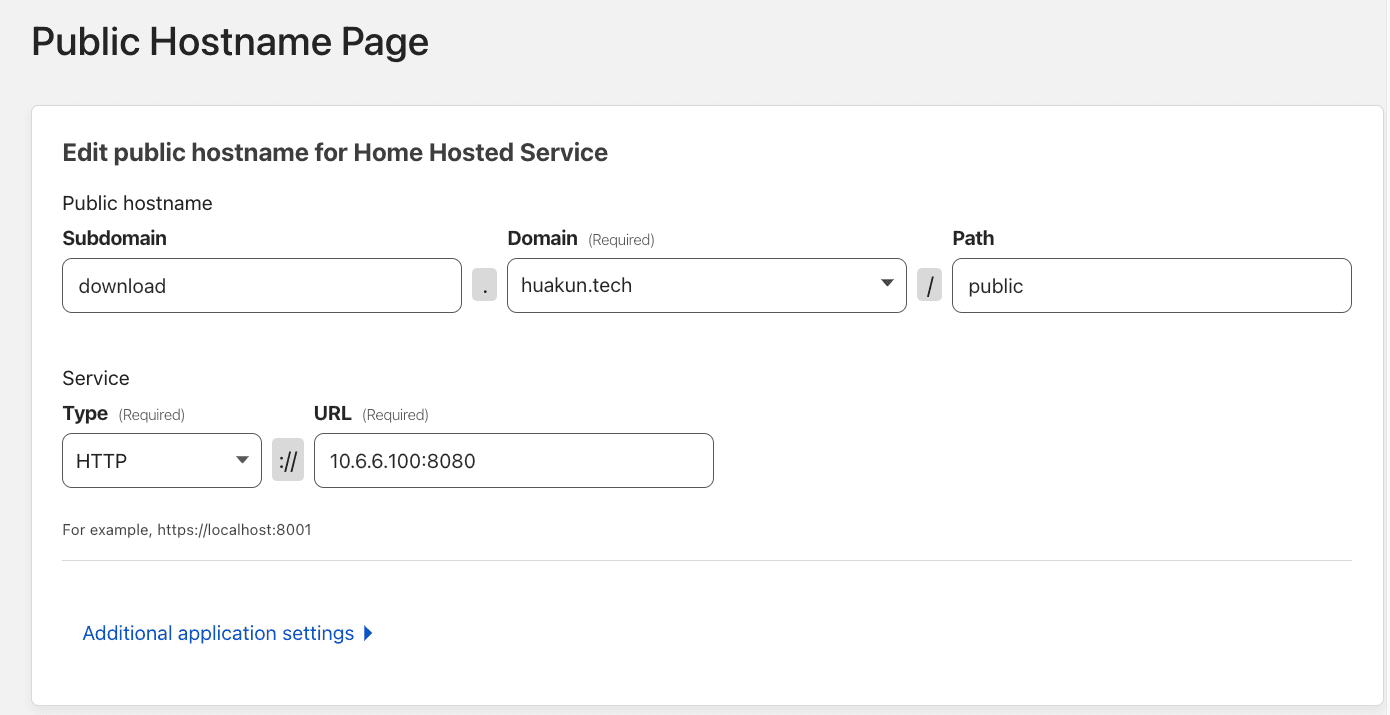
Task: Click the "Type" field label
Action: click(x=85, y=413)
